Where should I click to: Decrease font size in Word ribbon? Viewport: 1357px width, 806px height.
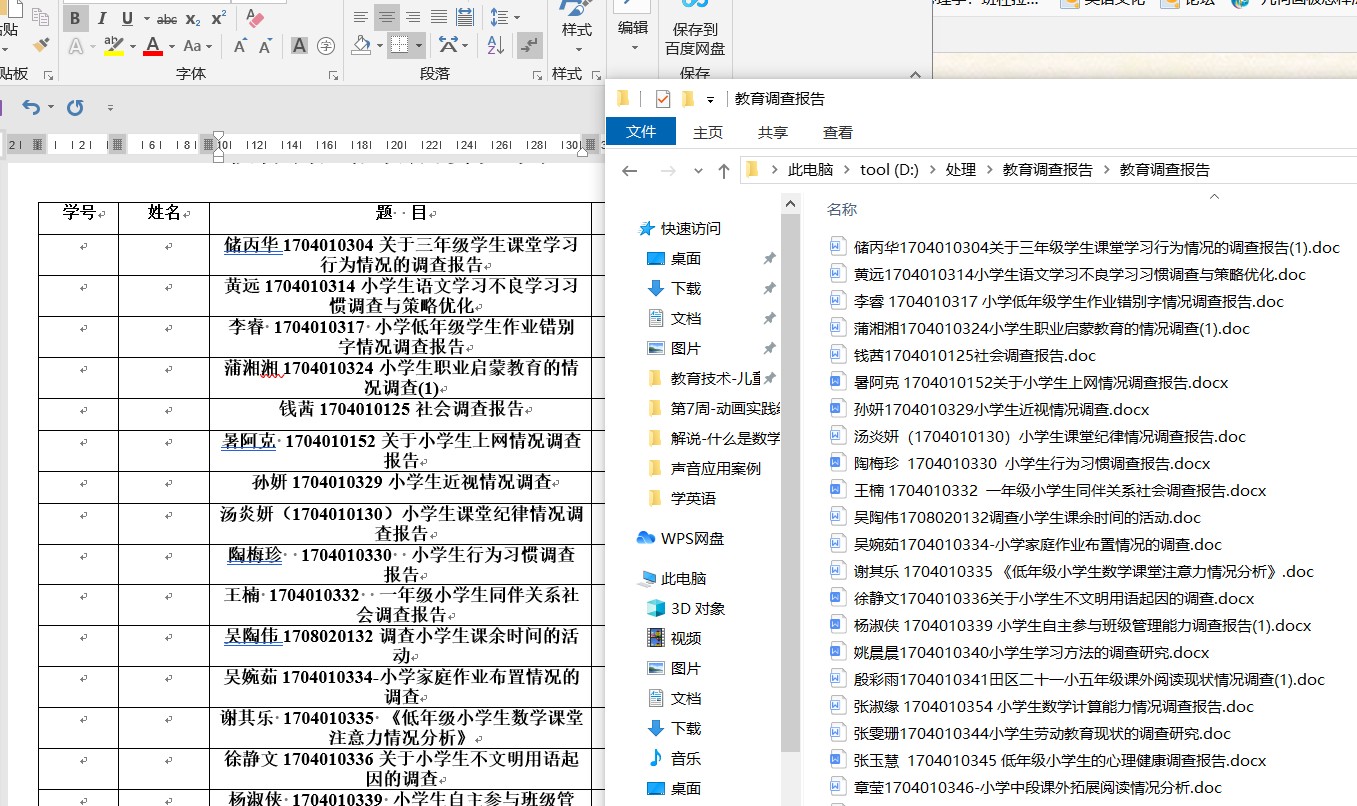[267, 46]
